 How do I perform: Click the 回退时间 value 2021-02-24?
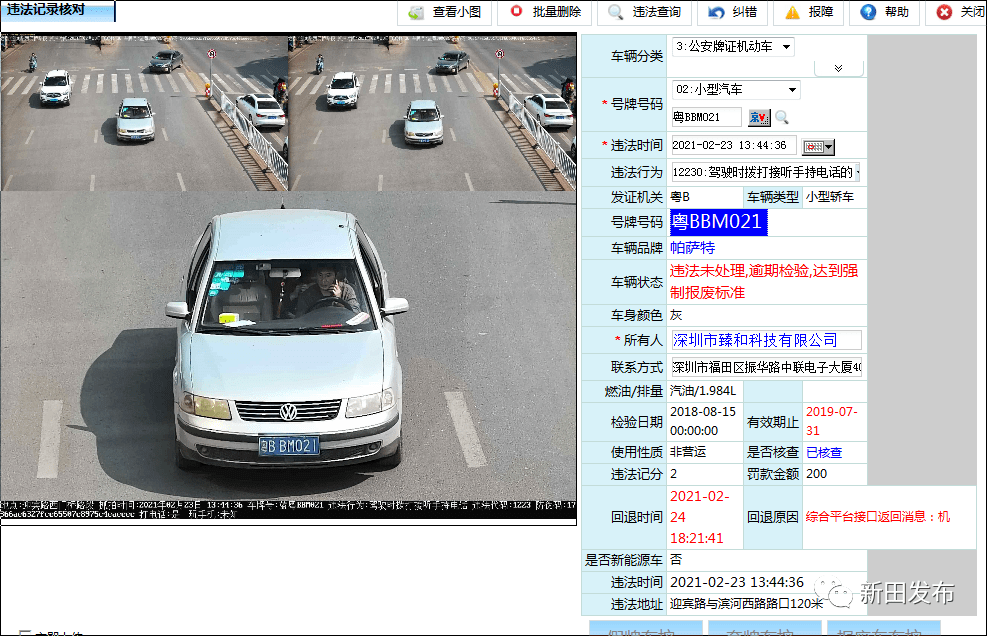tap(699, 517)
